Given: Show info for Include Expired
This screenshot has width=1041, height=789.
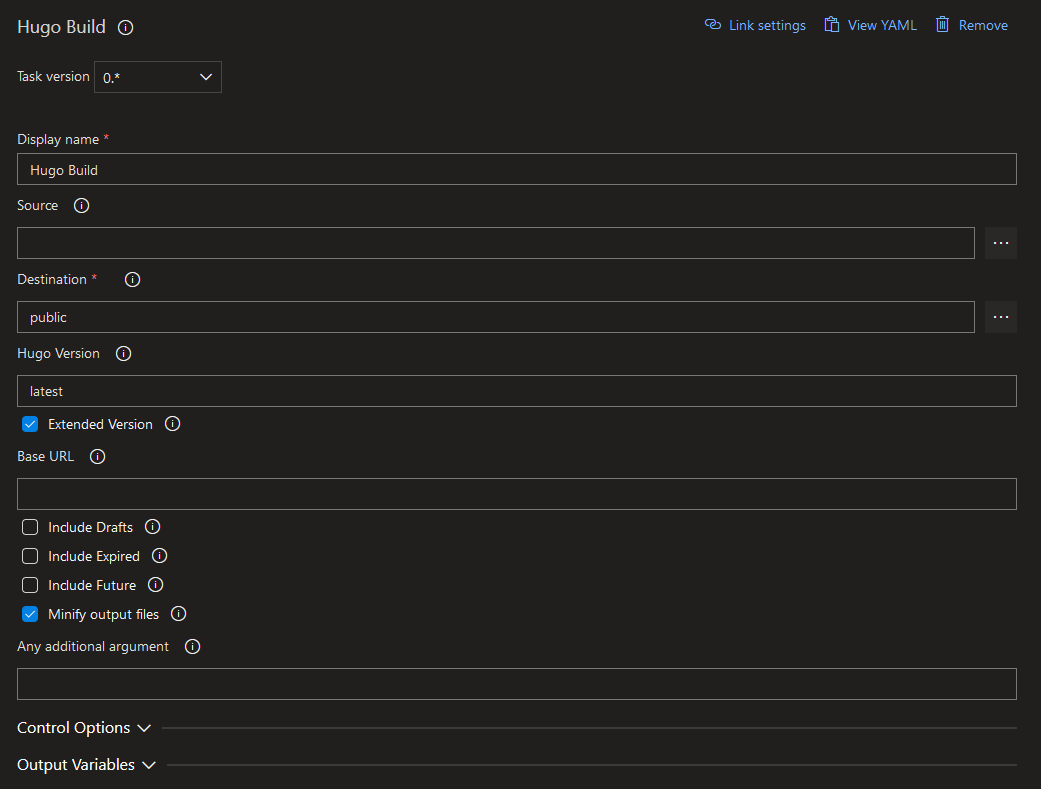Looking at the screenshot, I should point(159,556).
